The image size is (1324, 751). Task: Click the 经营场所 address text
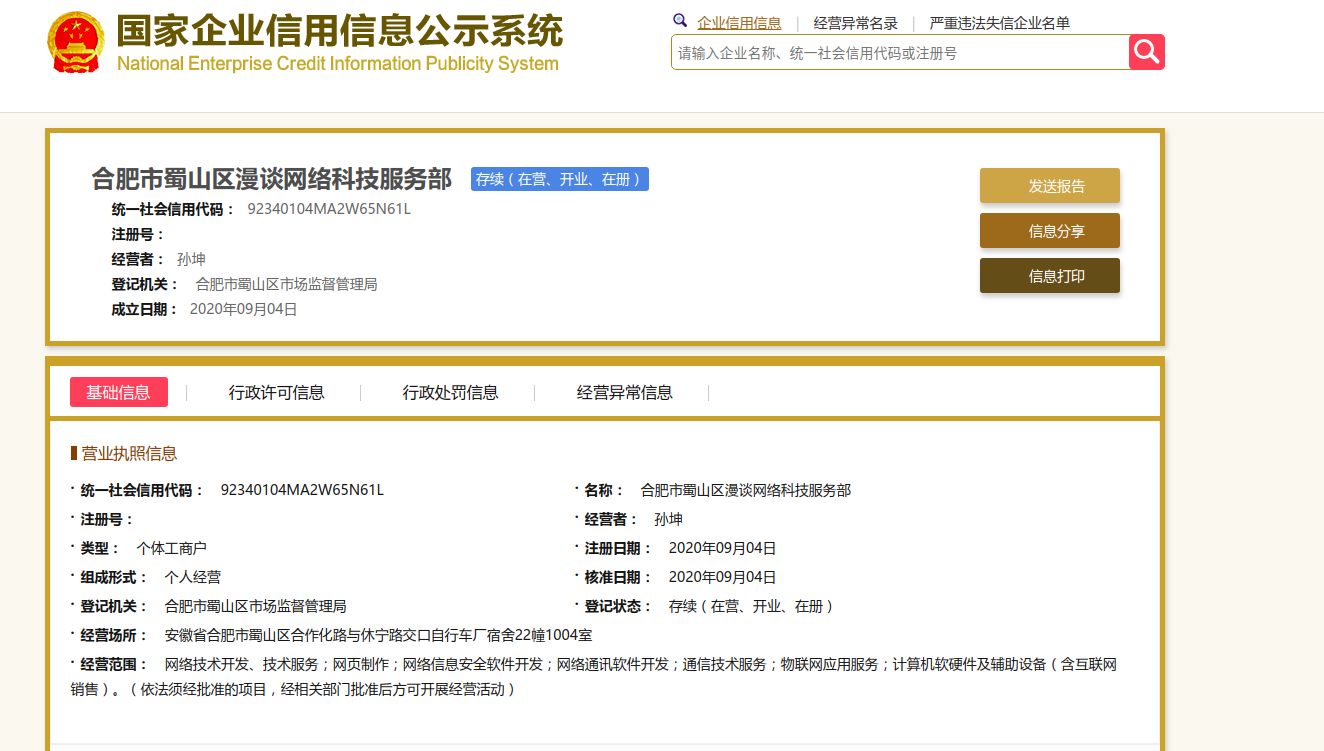pyautogui.click(x=378, y=635)
